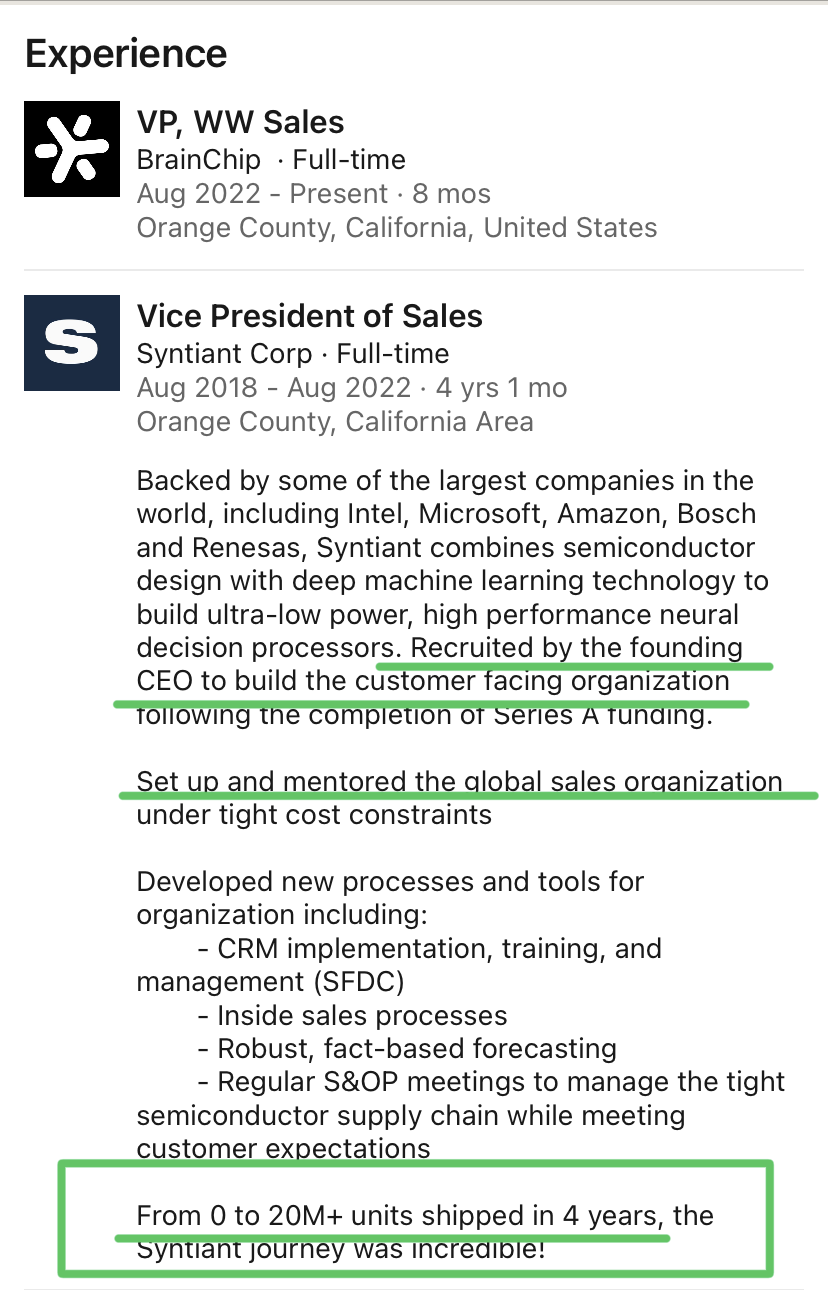
Task: Select the Experience section heading
Action: coord(126,53)
